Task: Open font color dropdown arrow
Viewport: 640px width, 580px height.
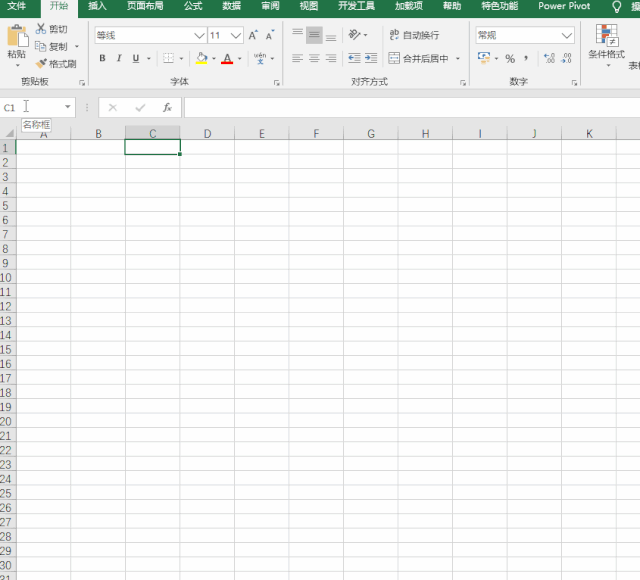Action: [x=240, y=59]
